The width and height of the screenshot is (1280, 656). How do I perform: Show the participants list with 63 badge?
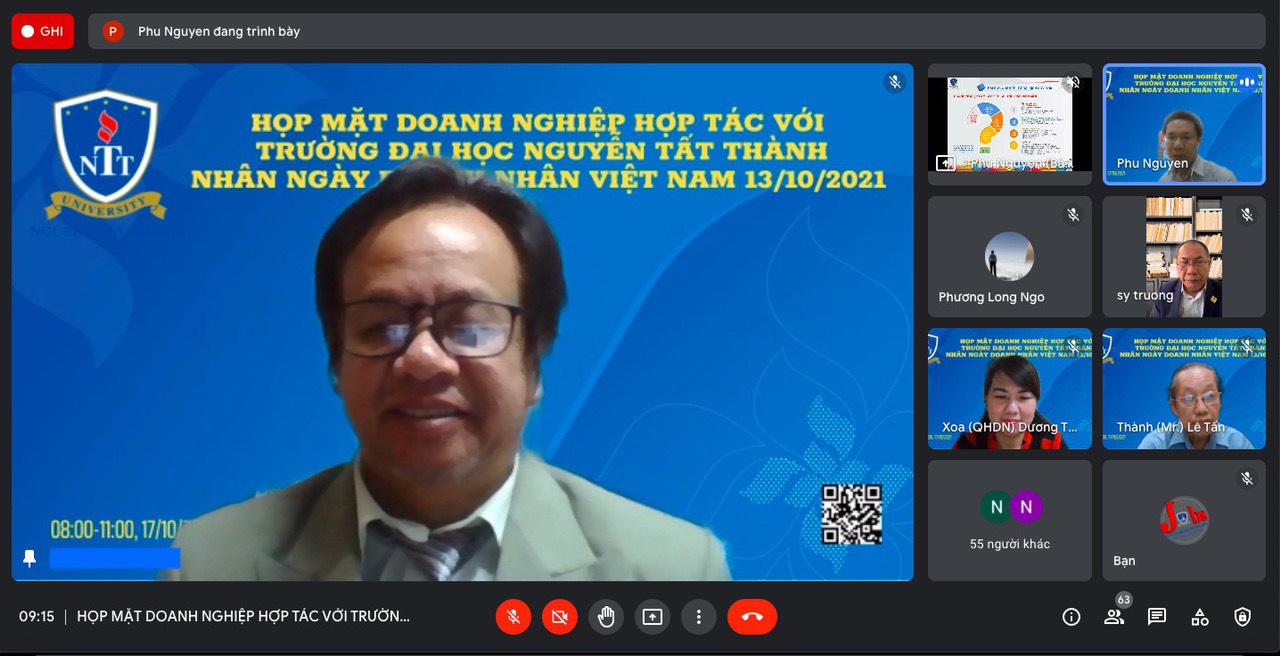[x=1114, y=617]
